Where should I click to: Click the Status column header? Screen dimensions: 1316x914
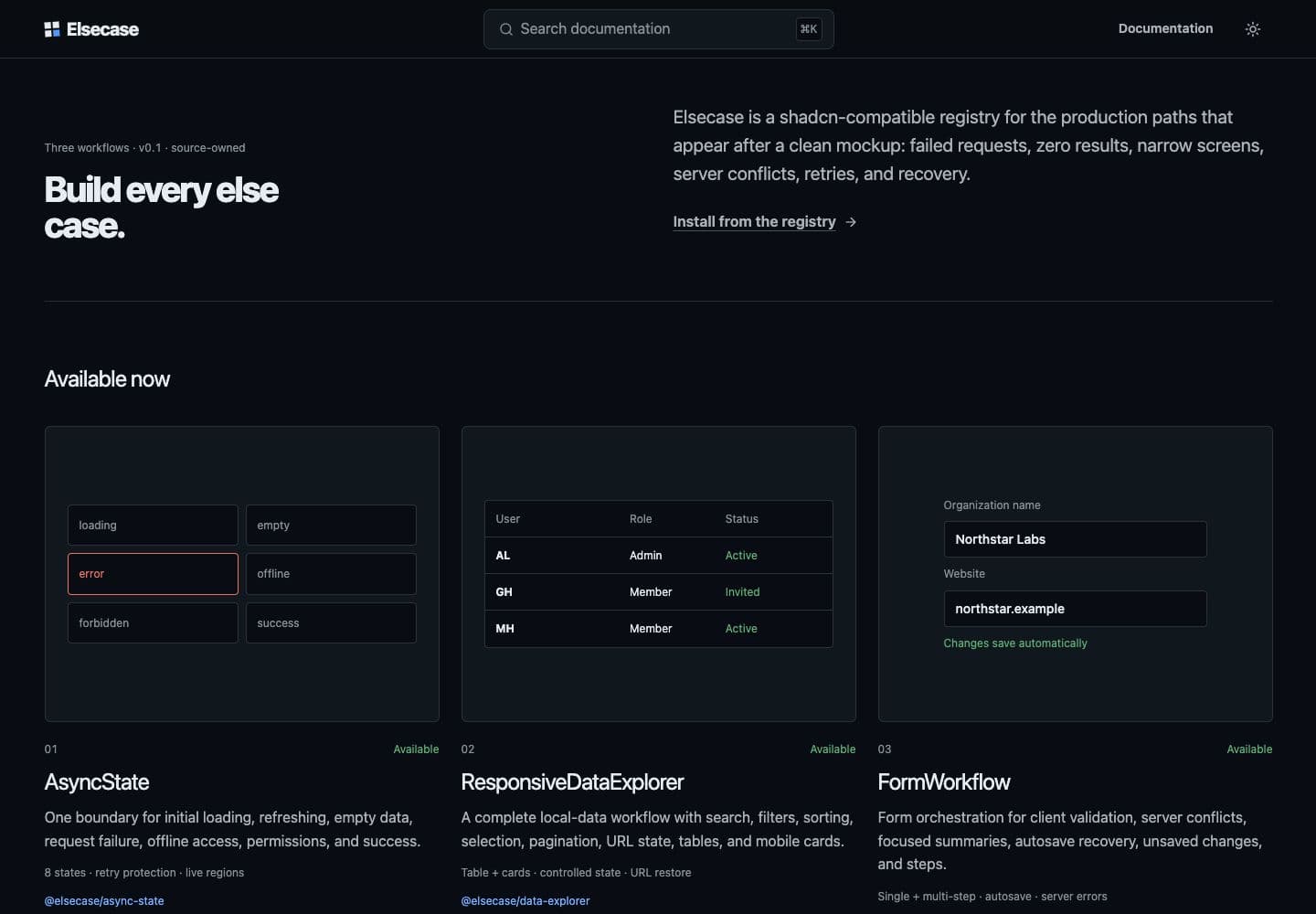click(x=742, y=519)
